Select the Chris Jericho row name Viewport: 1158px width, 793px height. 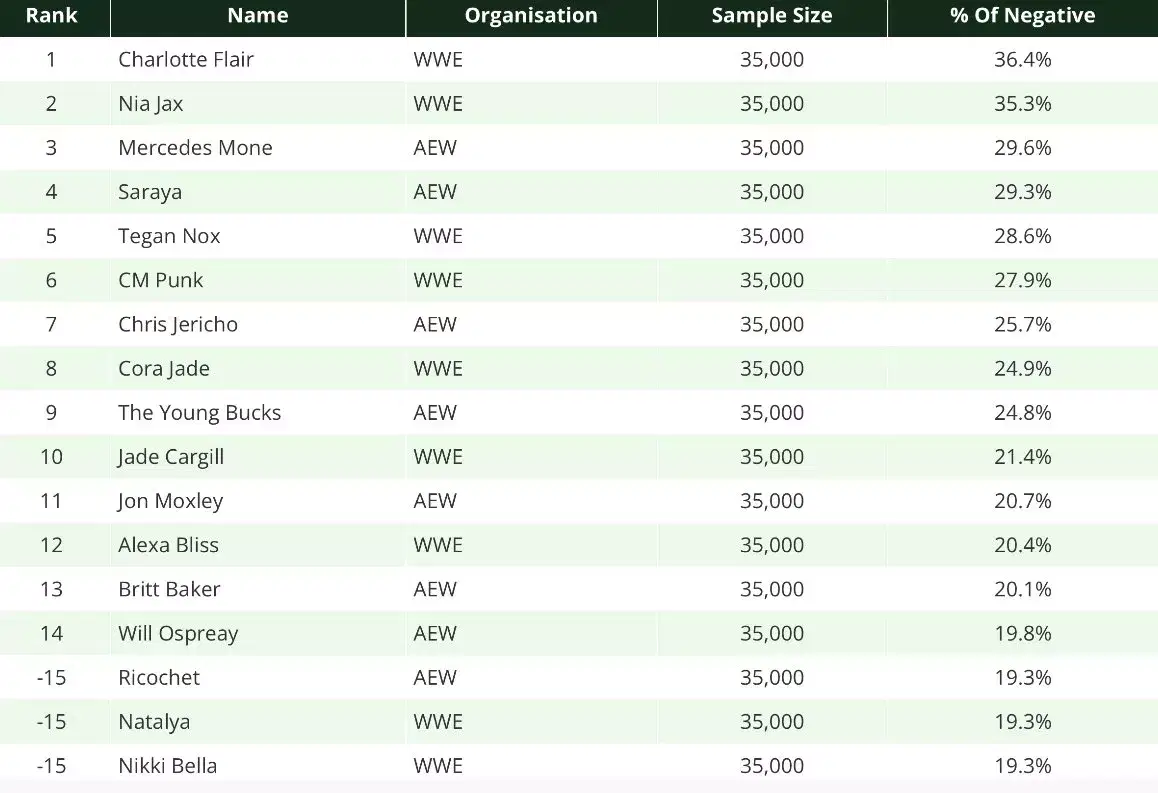point(178,324)
